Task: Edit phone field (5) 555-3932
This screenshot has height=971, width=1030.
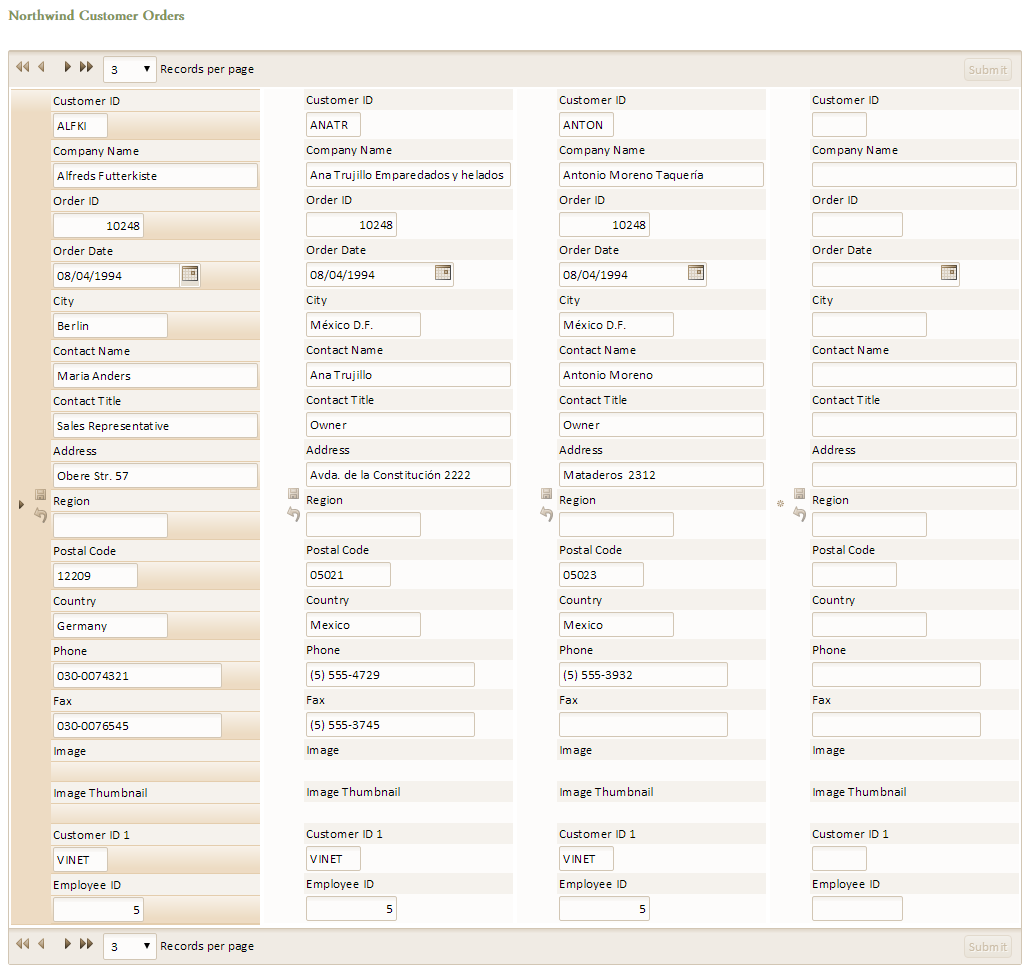Action: pos(643,674)
